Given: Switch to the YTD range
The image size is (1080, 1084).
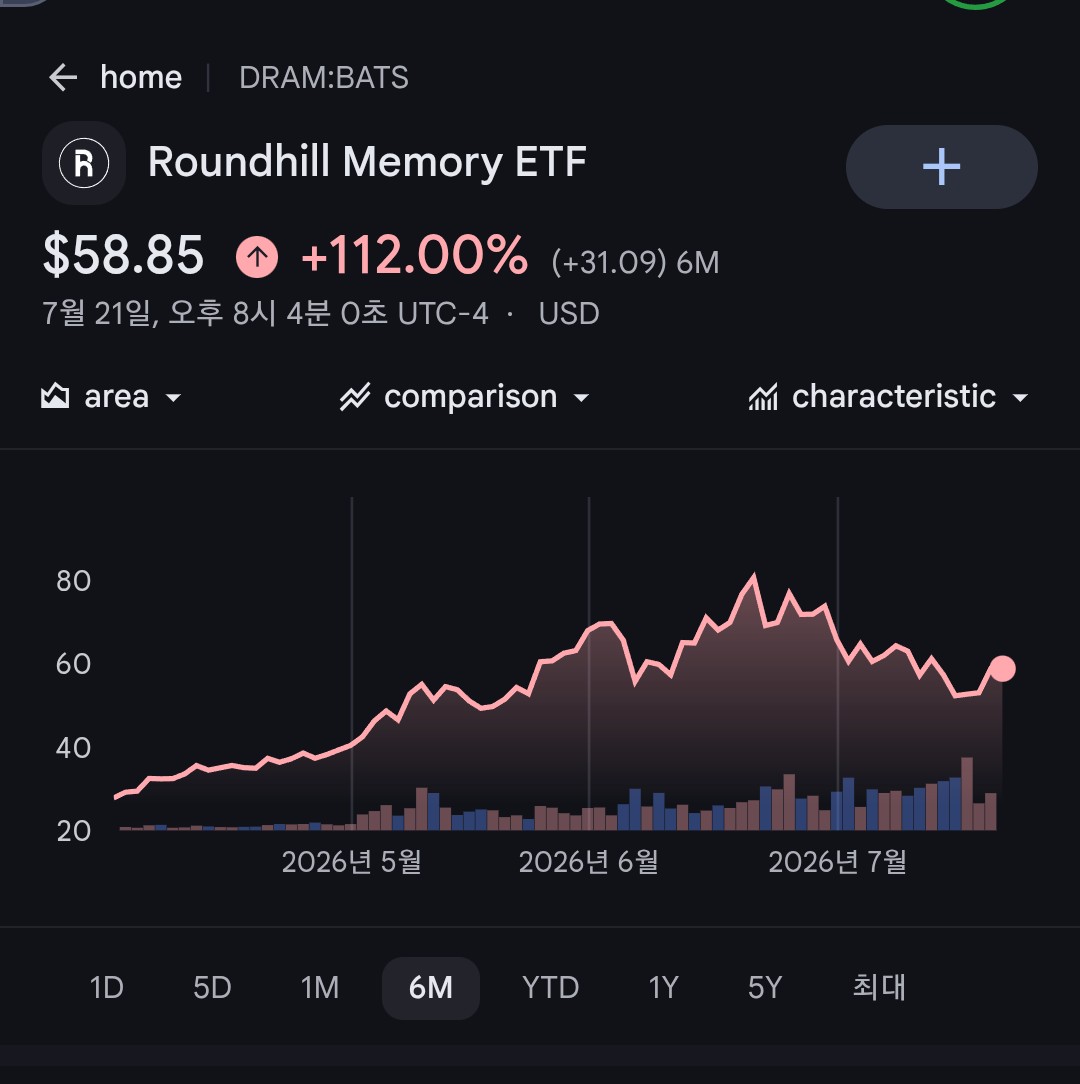Looking at the screenshot, I should click(x=550, y=987).
